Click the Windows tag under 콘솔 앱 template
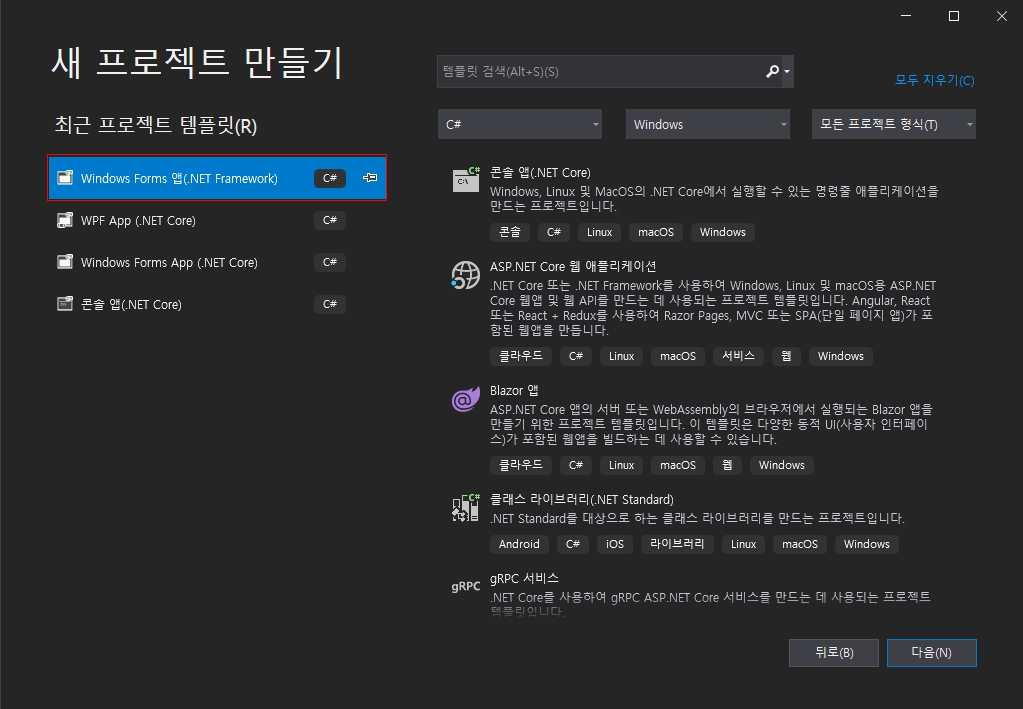This screenshot has width=1023, height=709. tap(722, 232)
